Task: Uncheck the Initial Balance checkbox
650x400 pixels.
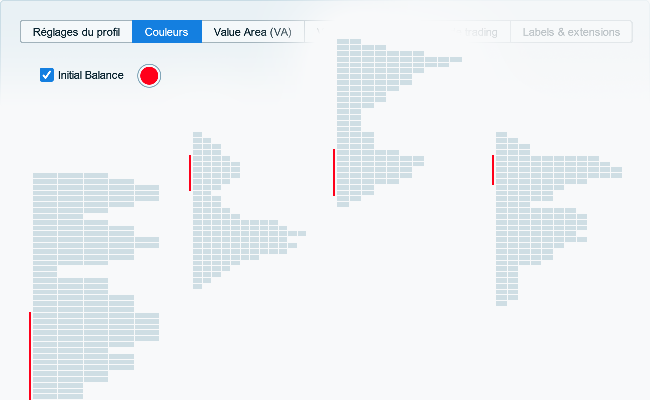Action: click(47, 75)
